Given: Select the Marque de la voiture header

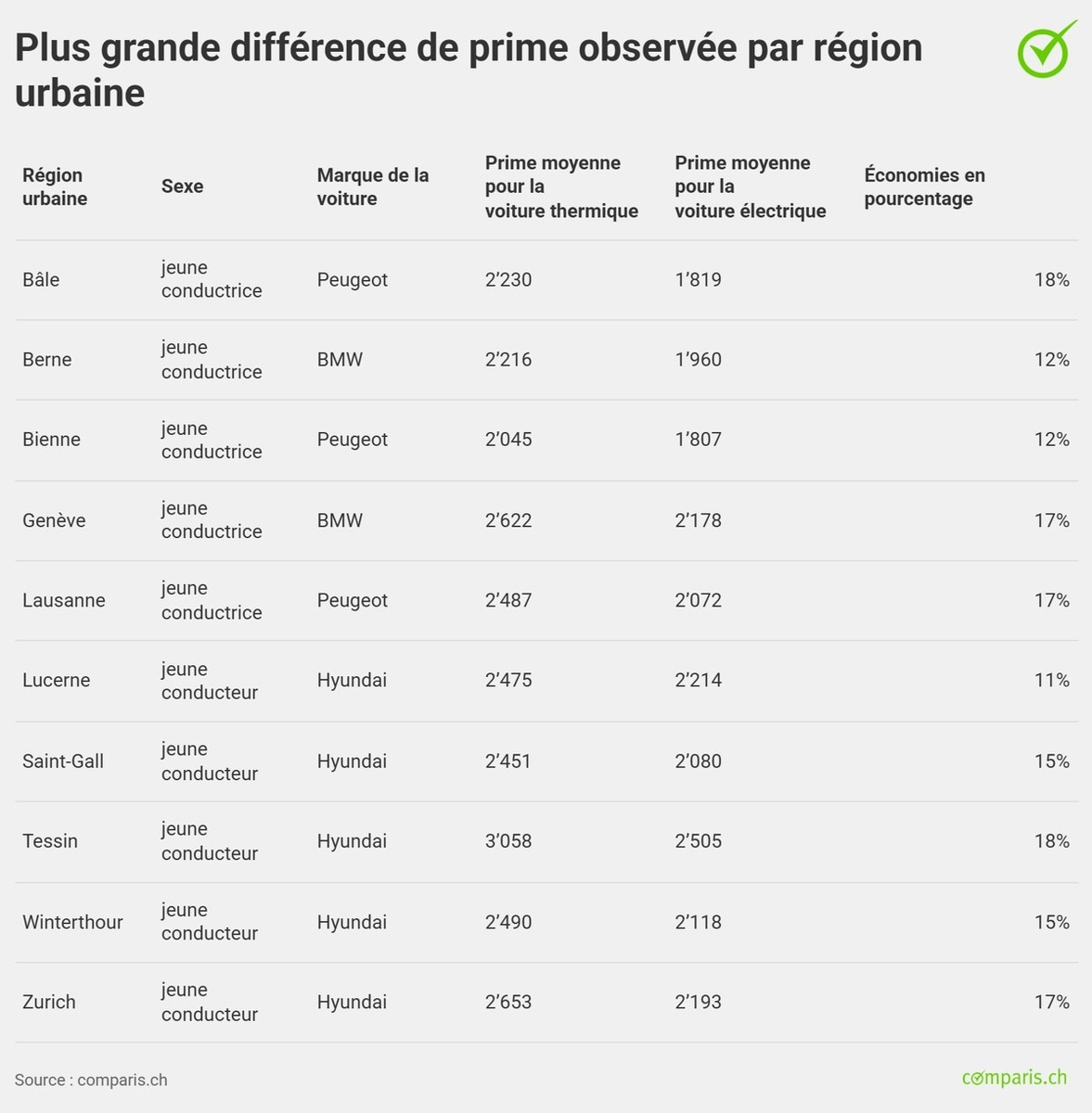Looking at the screenshot, I should point(373,186).
